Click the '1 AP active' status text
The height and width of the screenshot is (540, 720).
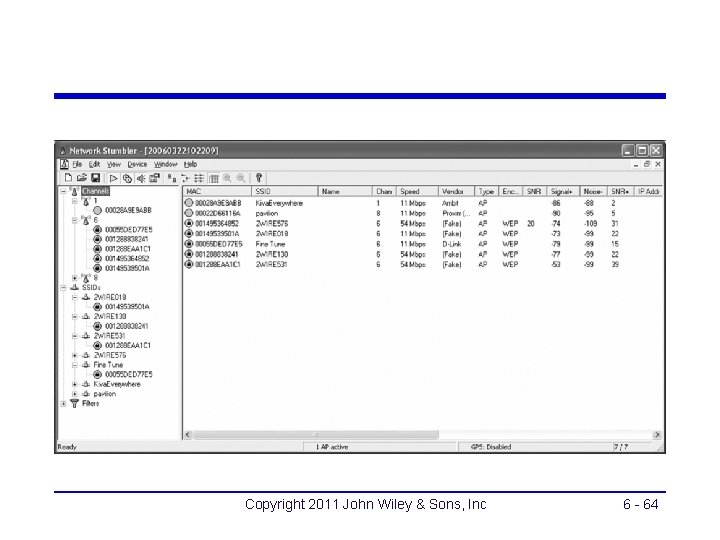[332, 447]
